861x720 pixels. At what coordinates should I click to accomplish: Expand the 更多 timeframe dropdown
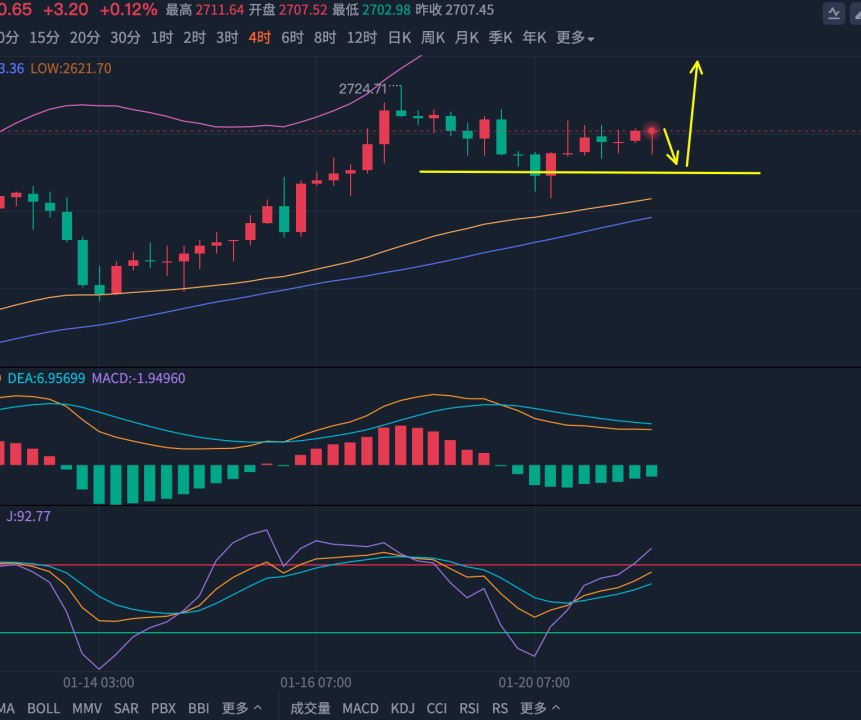pyautogui.click(x=575, y=38)
